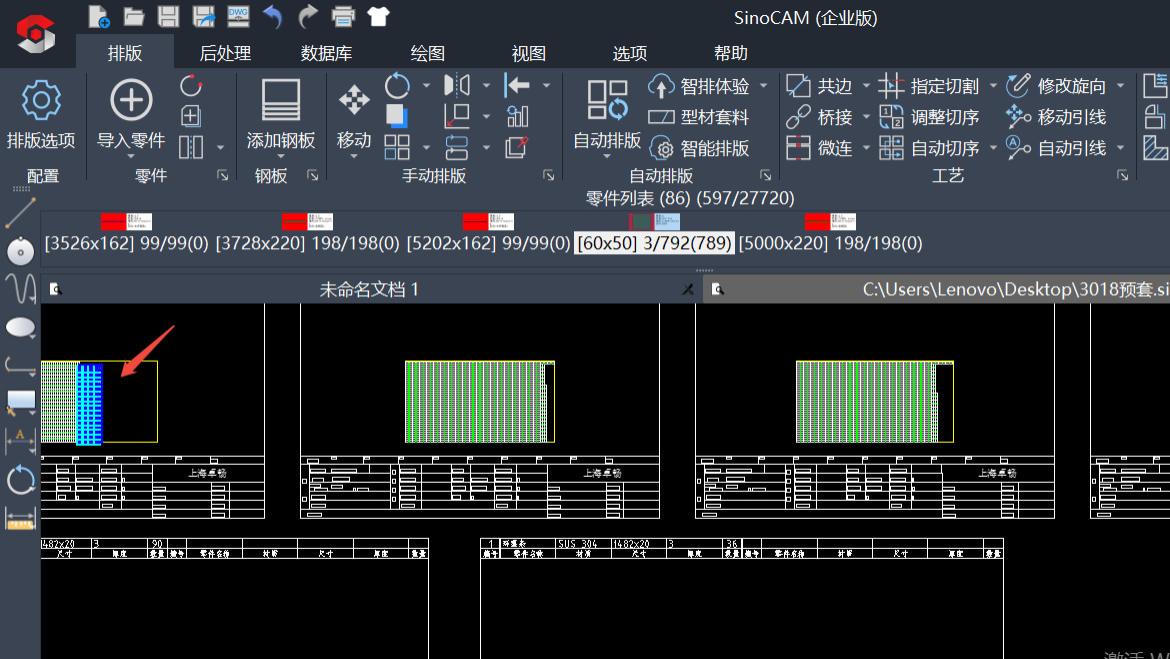Select the circle tool in sidebar
The width and height of the screenshot is (1170, 659).
click(x=20, y=252)
